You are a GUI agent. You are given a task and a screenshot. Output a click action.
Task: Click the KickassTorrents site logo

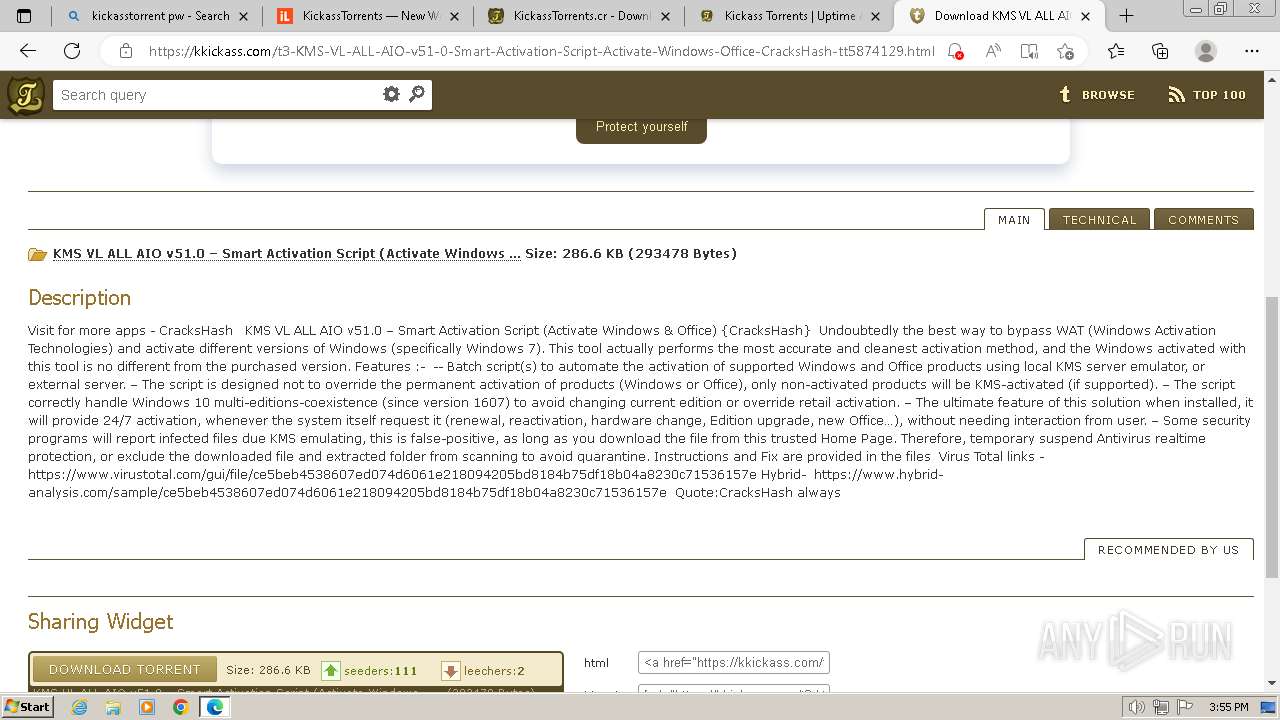pyautogui.click(x=25, y=96)
